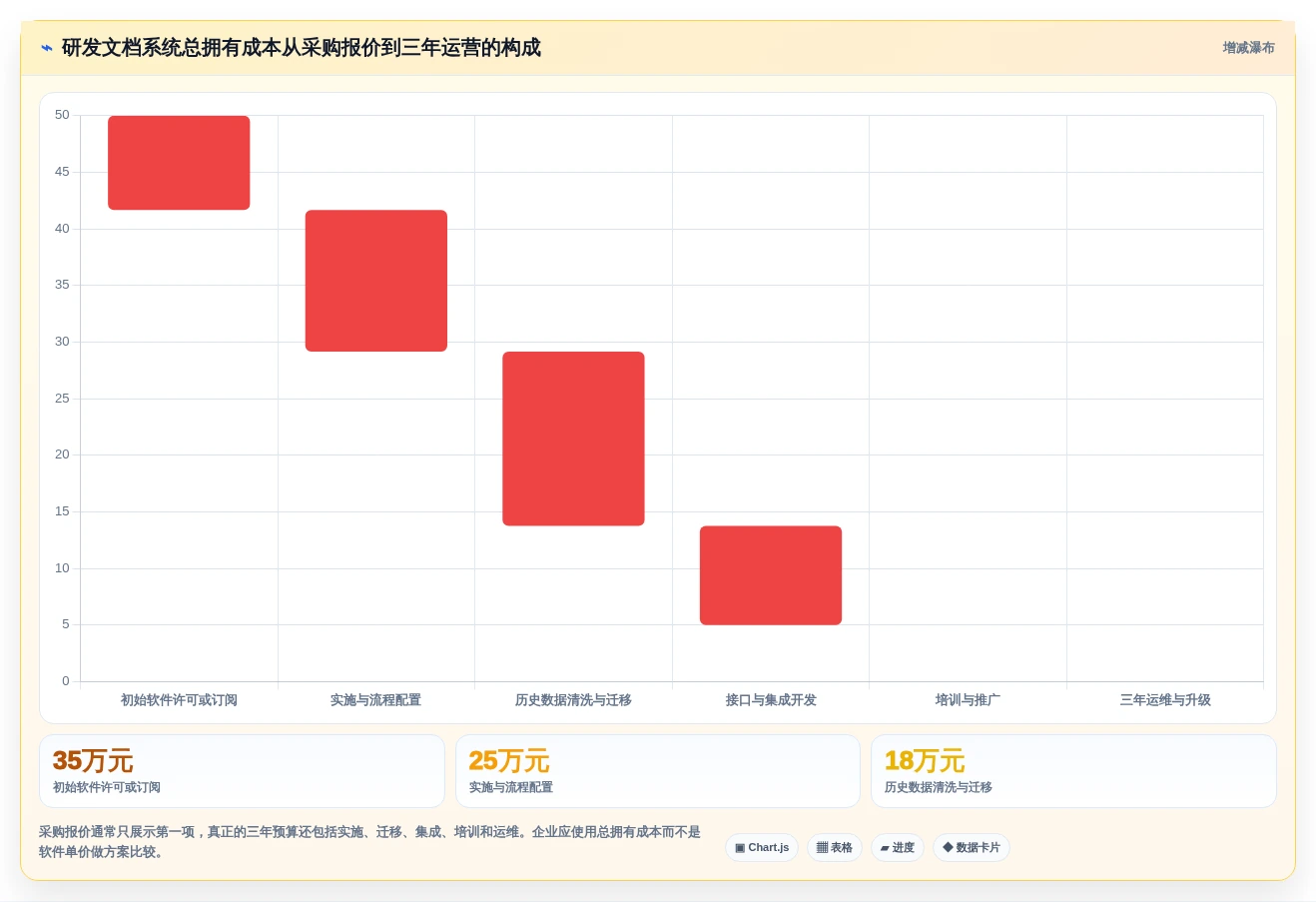
Task: Open the 35万元 data card
Action: pyautogui.click(x=242, y=771)
